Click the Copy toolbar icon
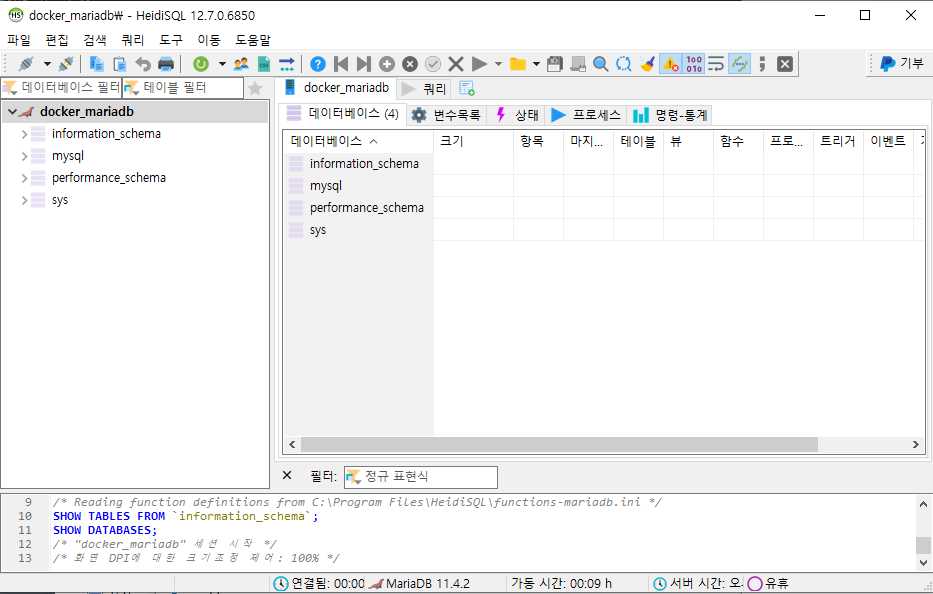Viewport: 933px width, 594px height. tap(96, 64)
